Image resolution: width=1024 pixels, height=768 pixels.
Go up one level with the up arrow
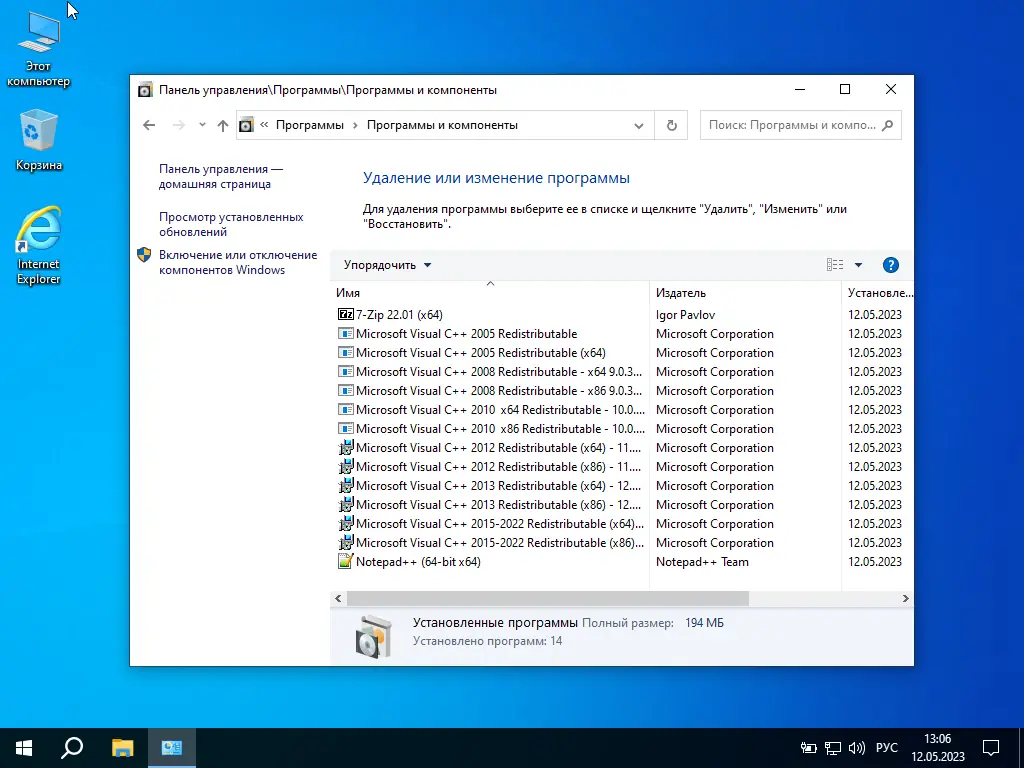[223, 125]
